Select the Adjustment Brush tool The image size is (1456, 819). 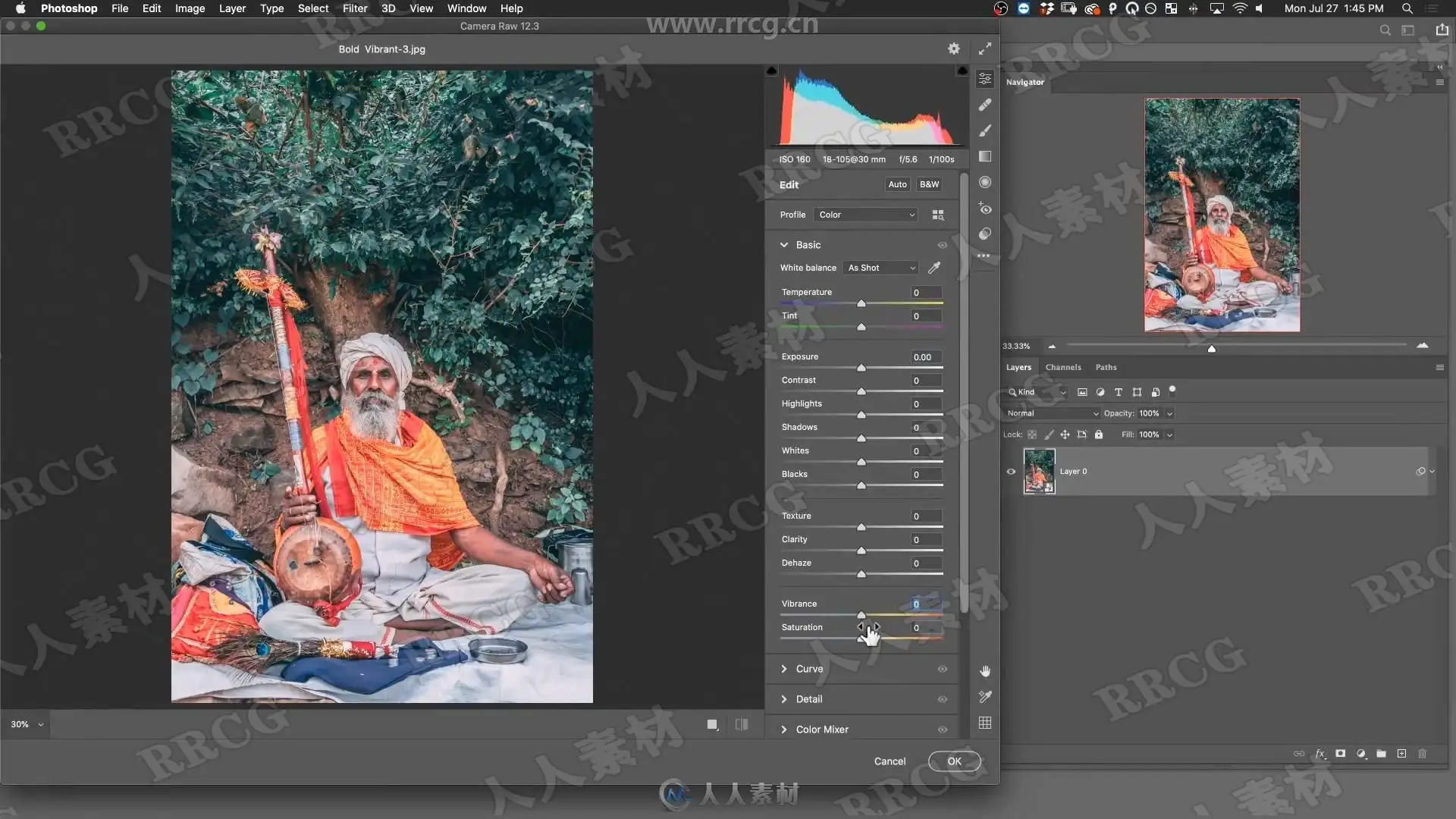(985, 130)
